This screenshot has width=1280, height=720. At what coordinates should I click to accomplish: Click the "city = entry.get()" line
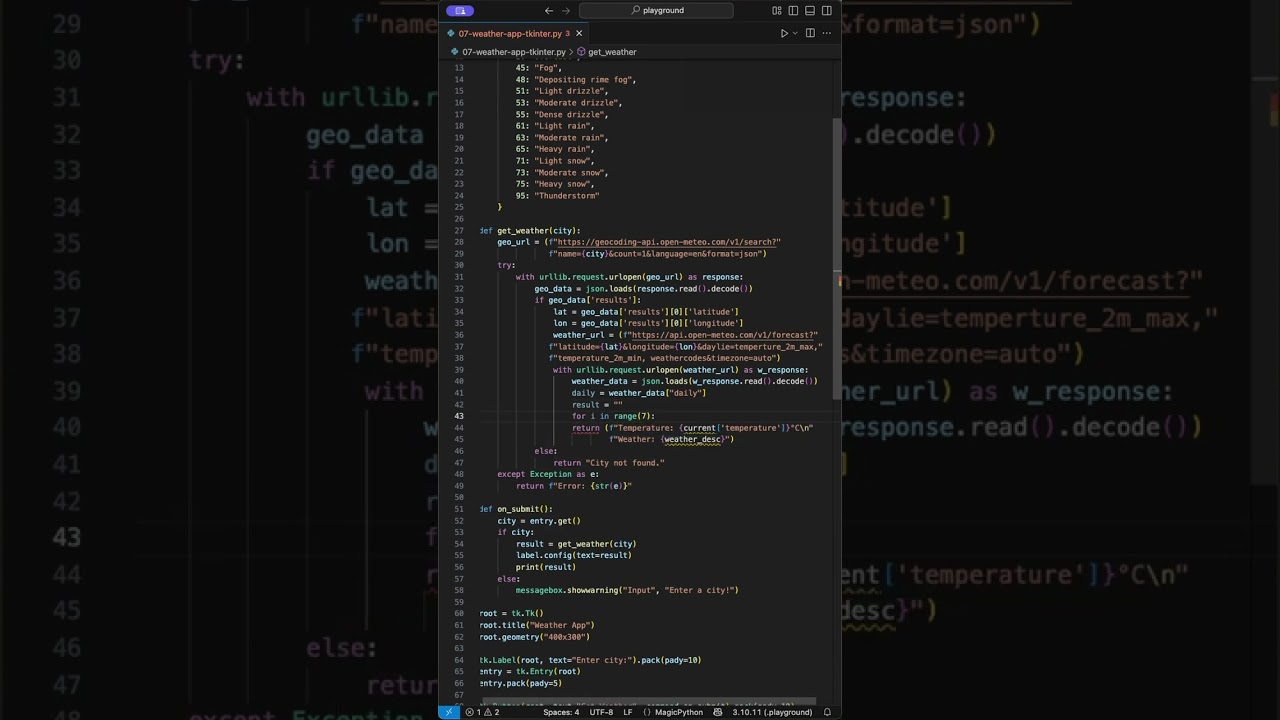[539, 521]
